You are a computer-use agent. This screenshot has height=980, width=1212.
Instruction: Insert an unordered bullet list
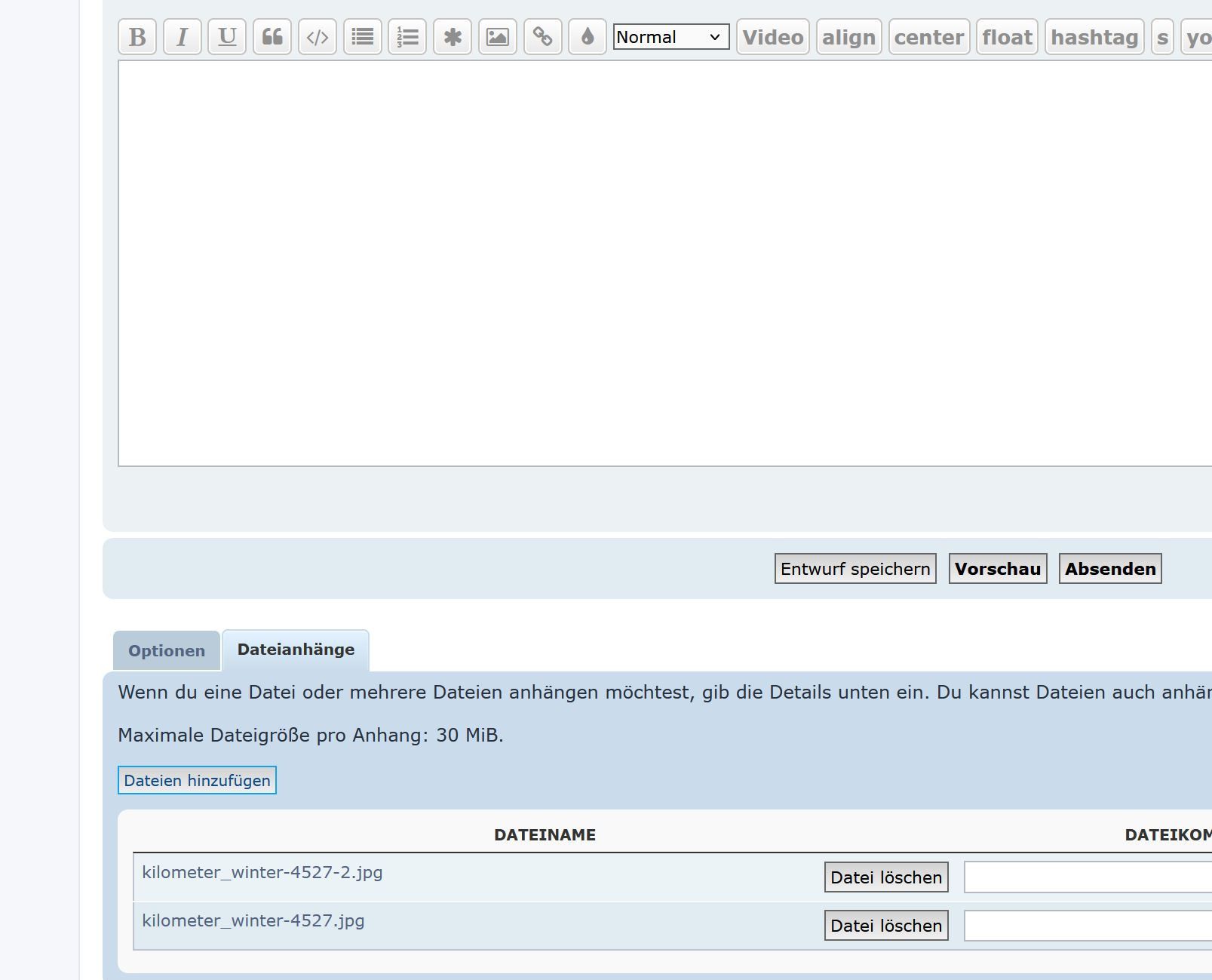click(363, 37)
